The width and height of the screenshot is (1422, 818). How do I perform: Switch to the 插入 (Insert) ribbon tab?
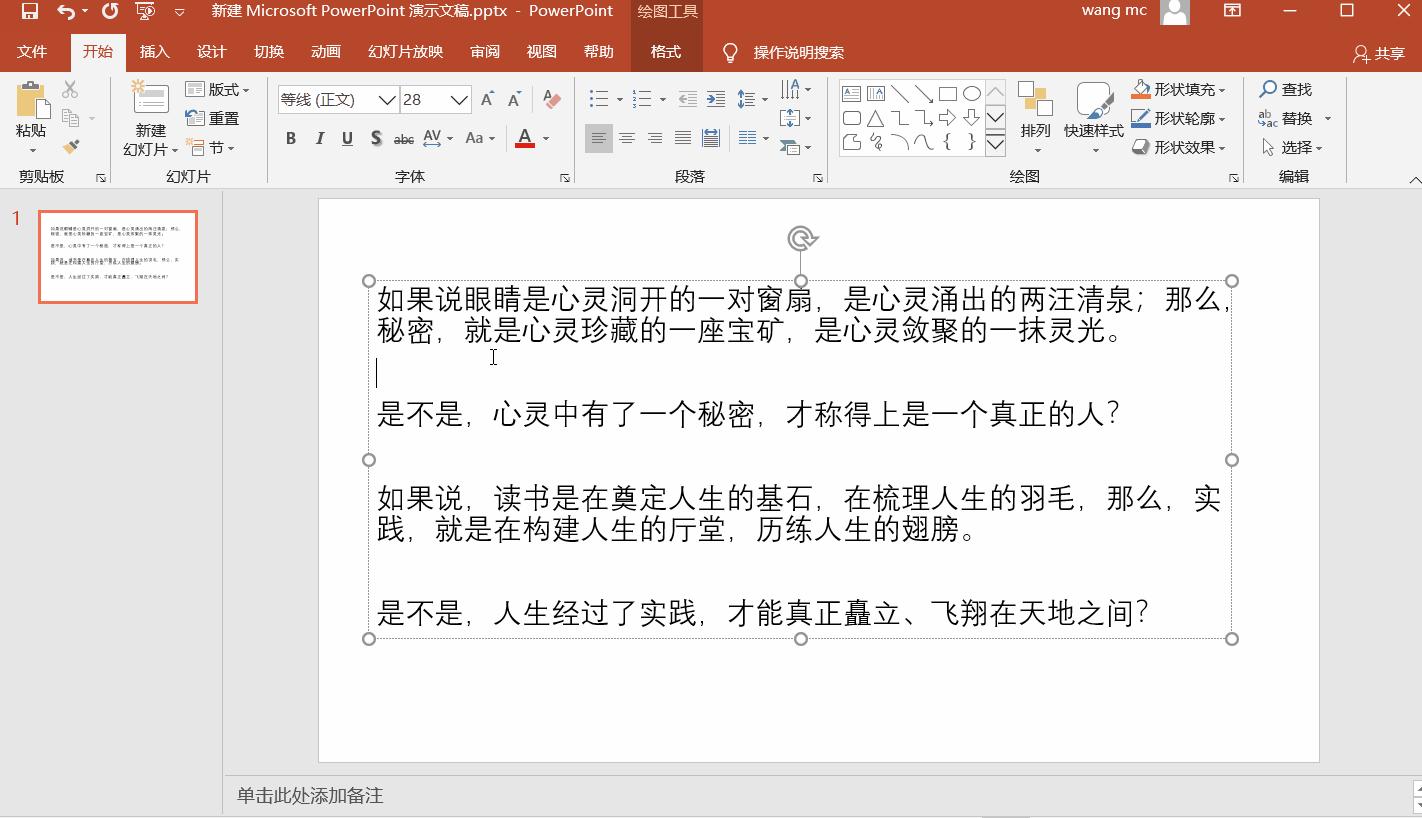154,51
